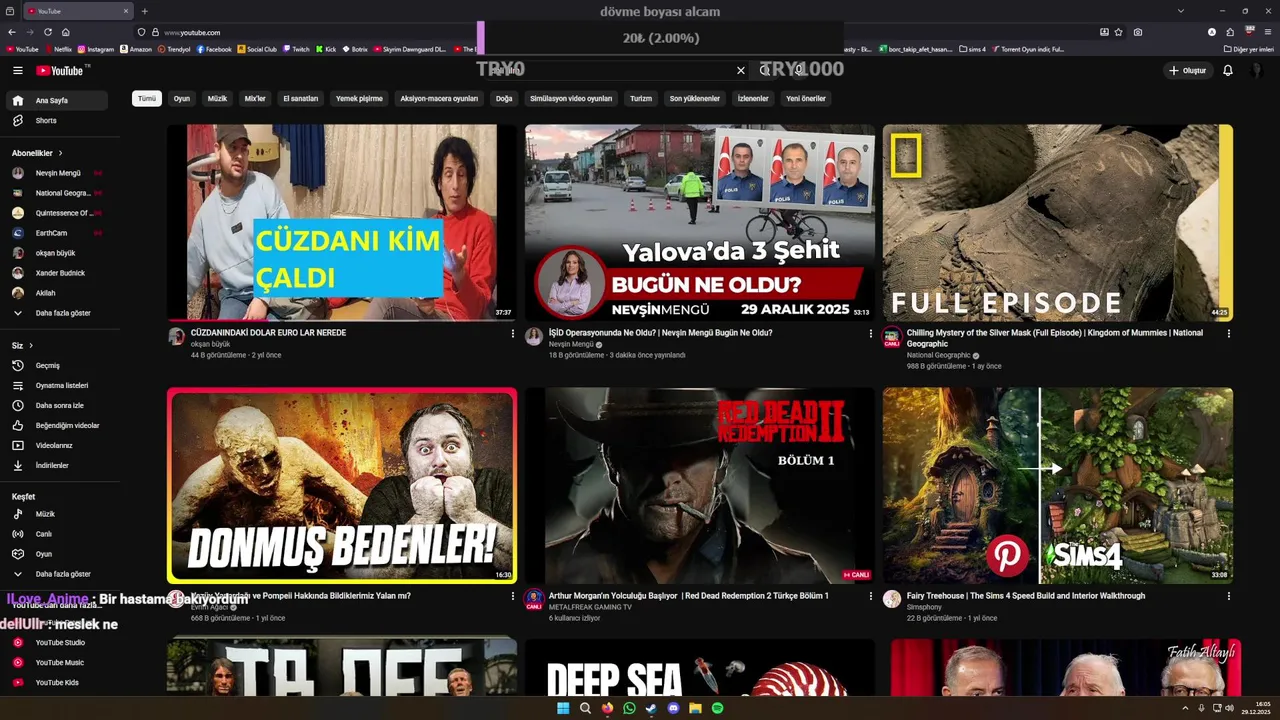This screenshot has width=1280, height=720.
Task: Open Abonelikler section chevron
Action: pos(60,153)
